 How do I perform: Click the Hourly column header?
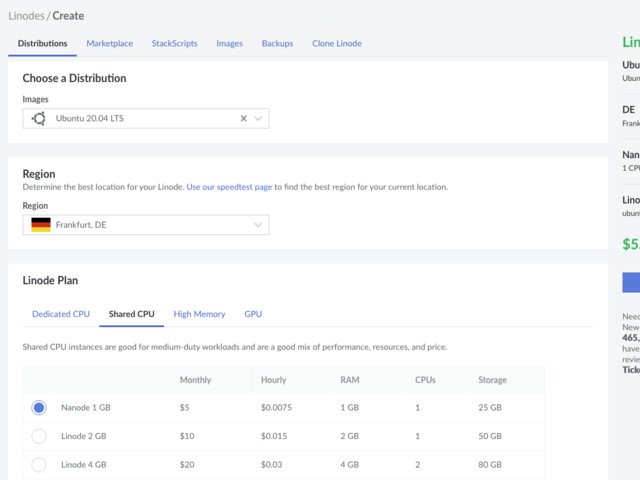(273, 380)
